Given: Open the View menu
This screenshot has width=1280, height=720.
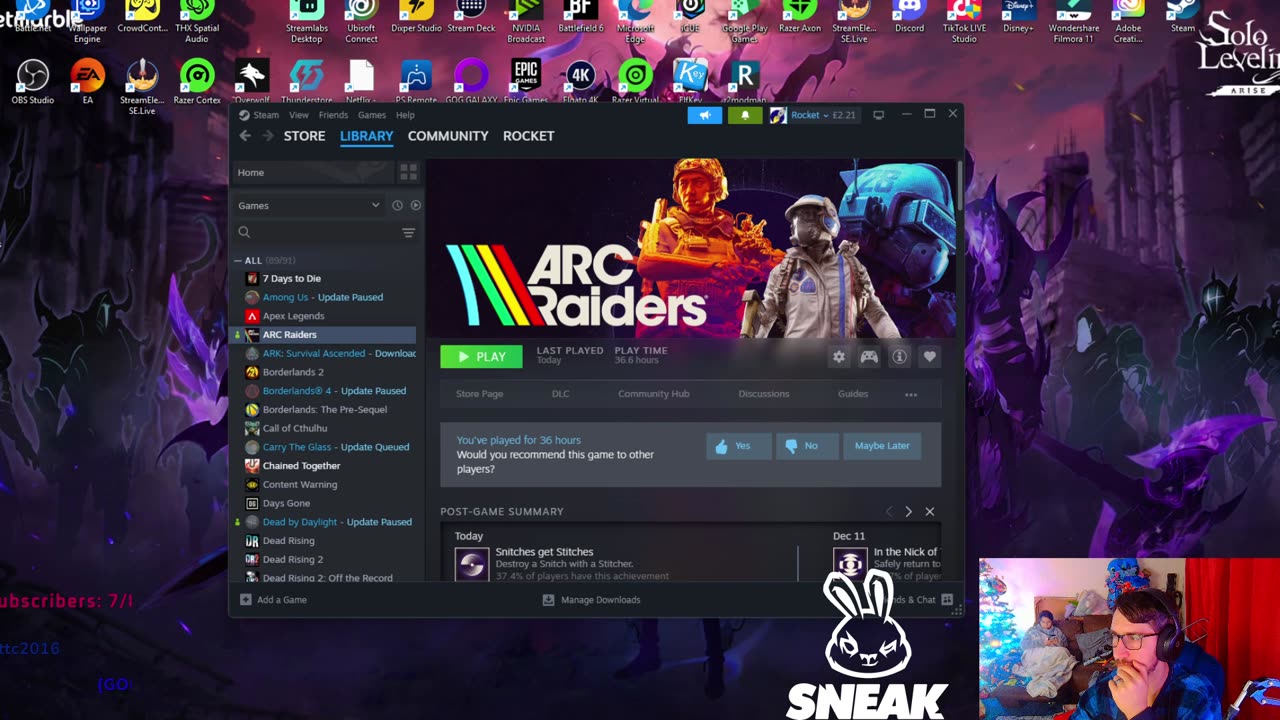Looking at the screenshot, I should pyautogui.click(x=299, y=115).
